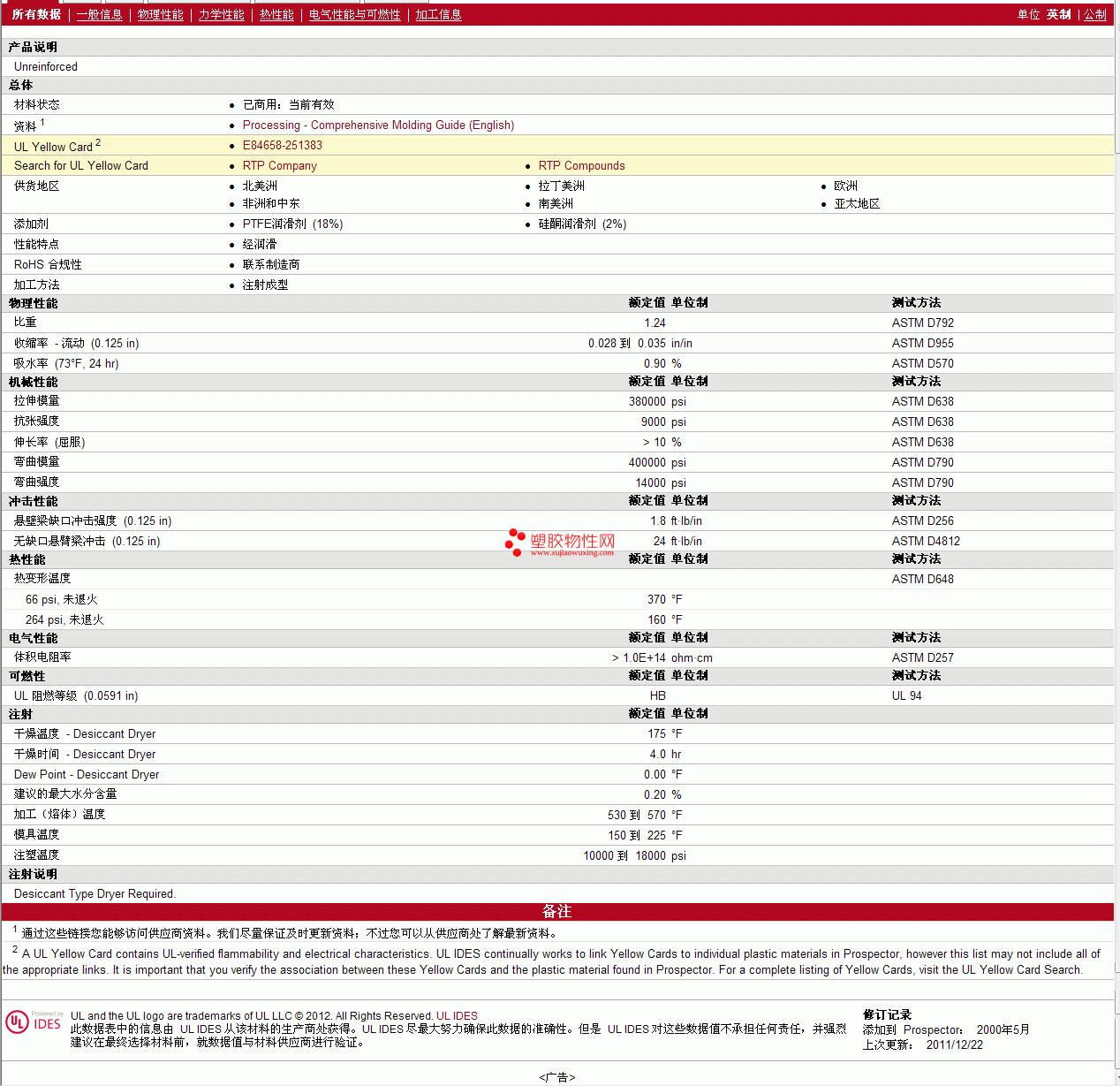This screenshot has height=1086, width=1120.
Task: Open 电气性能与可燃性 tab
Action: pyautogui.click(x=355, y=15)
